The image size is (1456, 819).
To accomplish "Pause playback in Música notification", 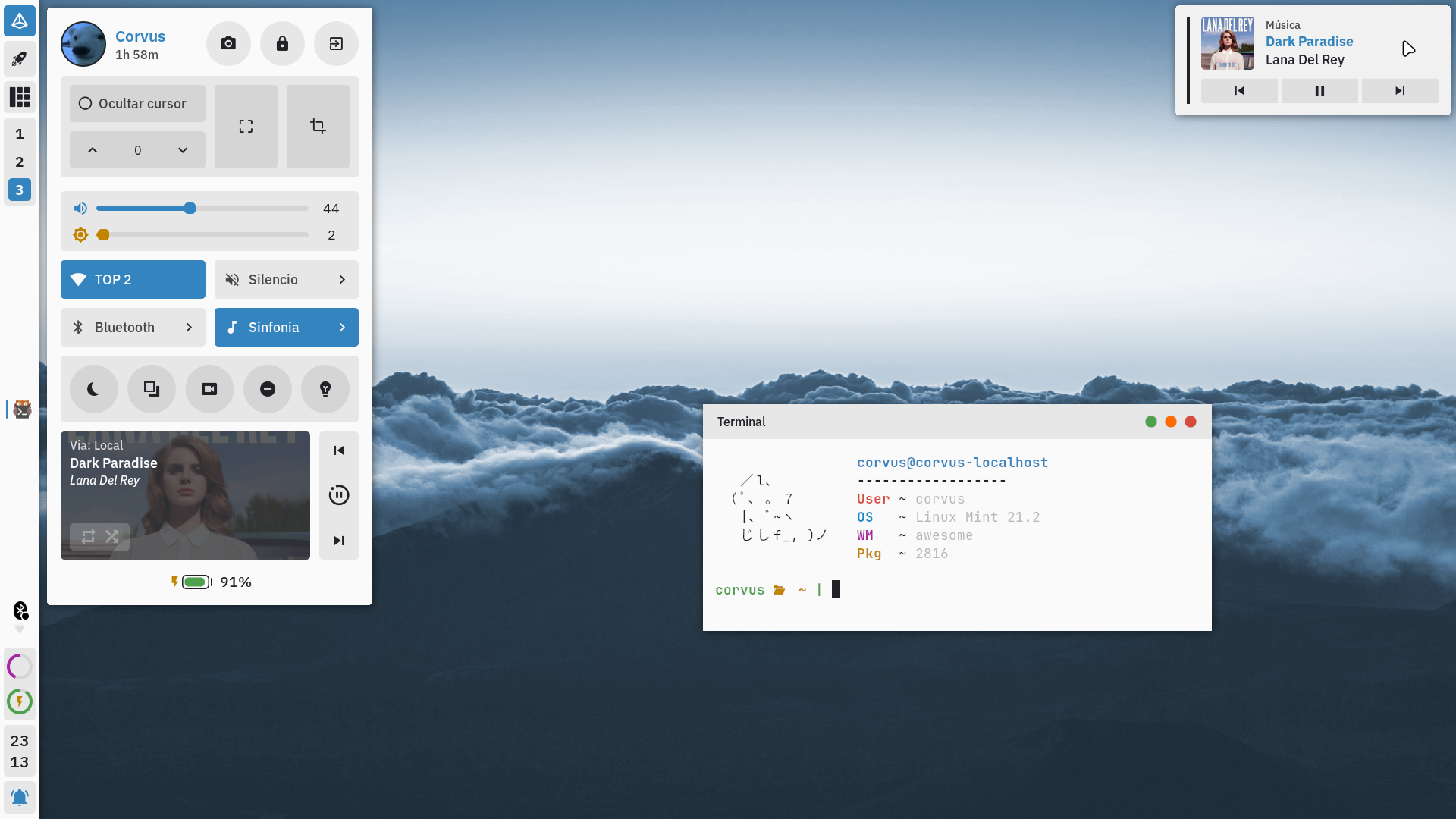I will tap(1319, 91).
